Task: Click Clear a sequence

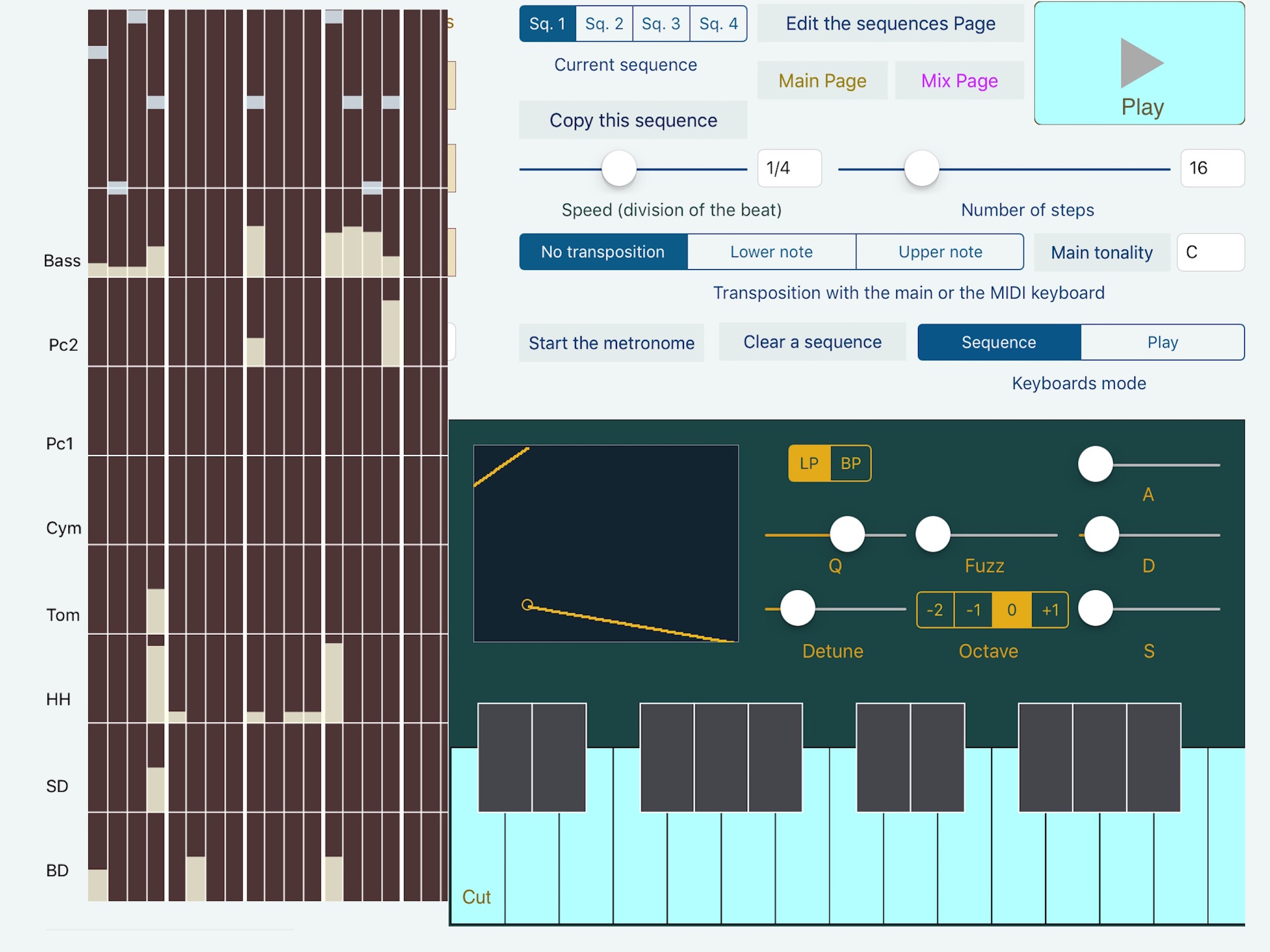Action: click(812, 342)
